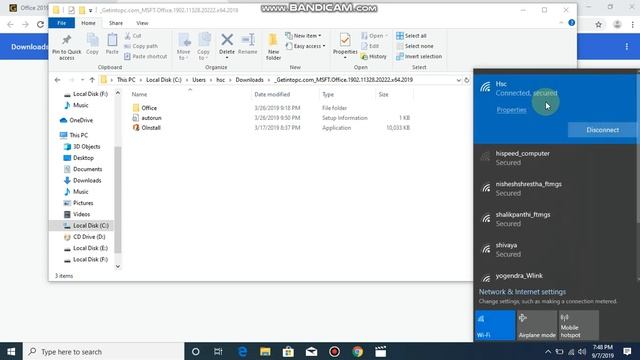The image size is (640, 360).
Task: Open Documents in navigation pane
Action: tap(83, 169)
